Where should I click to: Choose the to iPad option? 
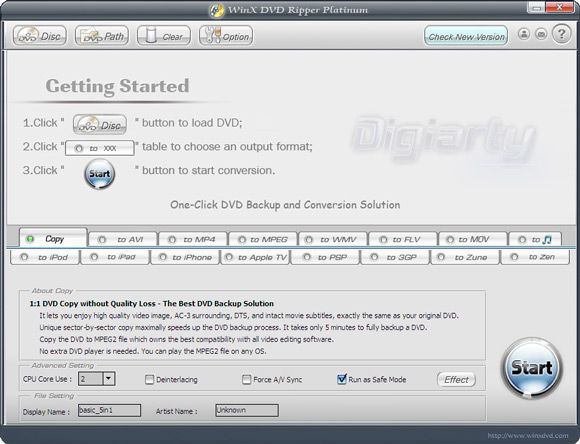tap(115, 257)
